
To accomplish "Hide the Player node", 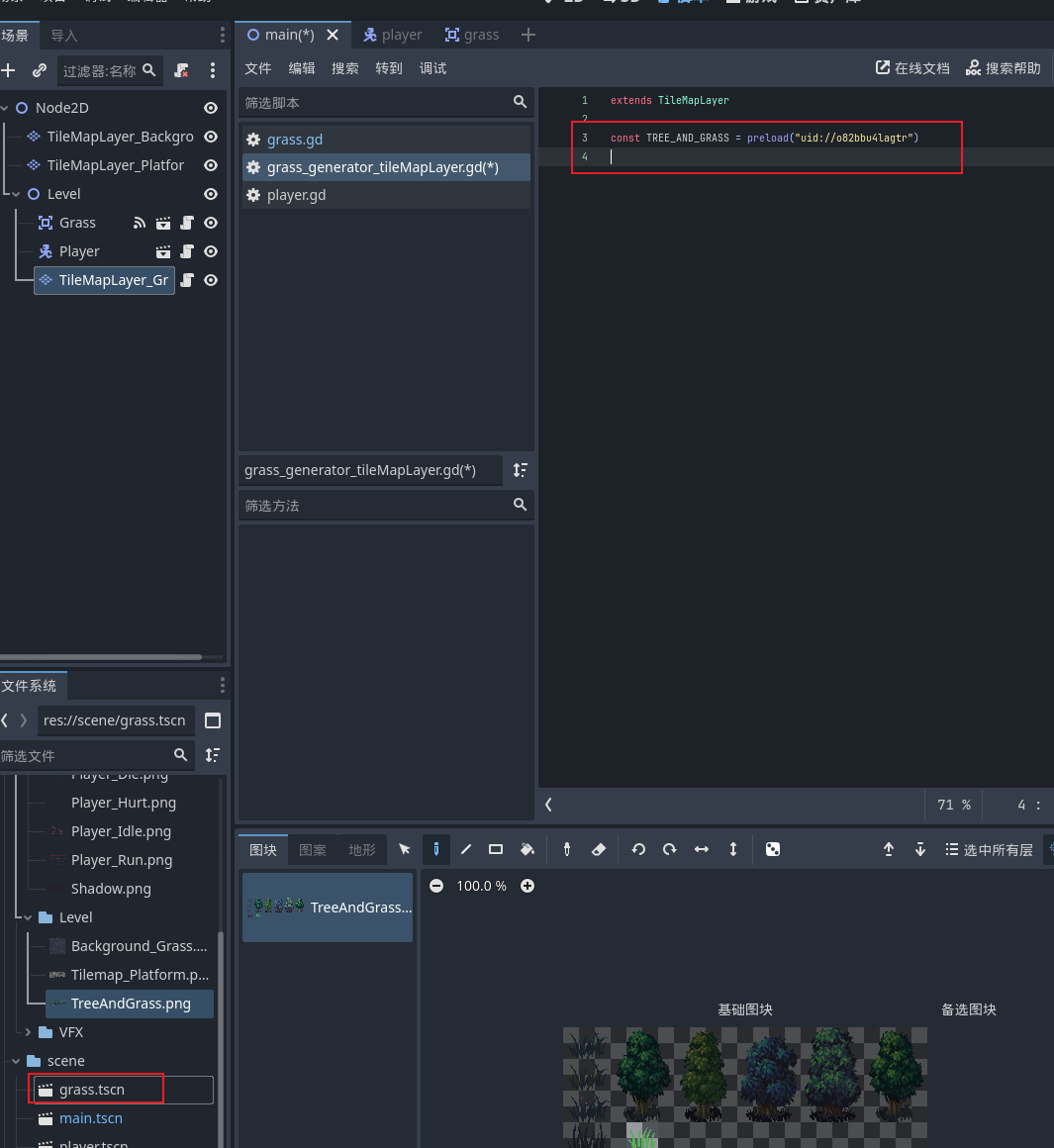I will [x=211, y=251].
